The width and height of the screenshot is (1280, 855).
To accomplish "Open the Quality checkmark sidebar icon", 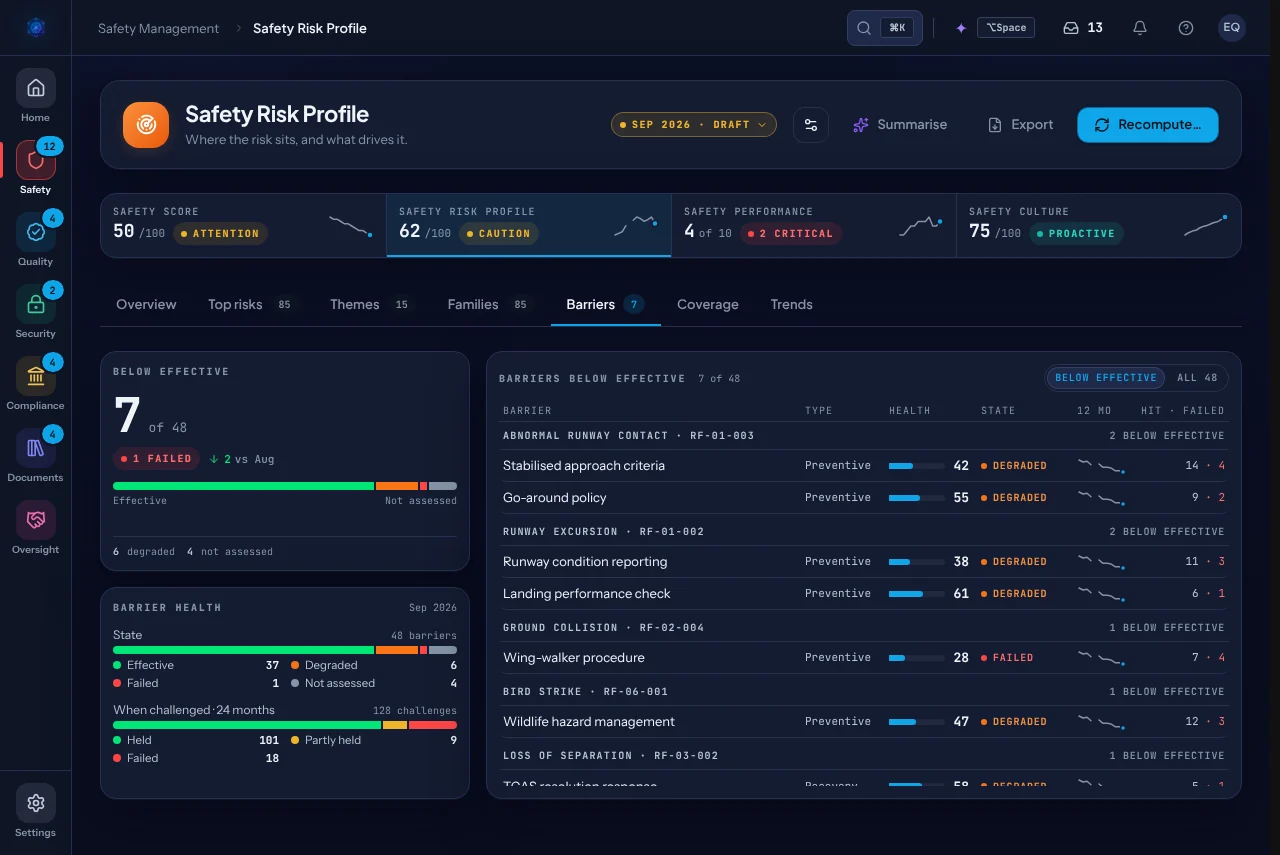I will click(35, 232).
